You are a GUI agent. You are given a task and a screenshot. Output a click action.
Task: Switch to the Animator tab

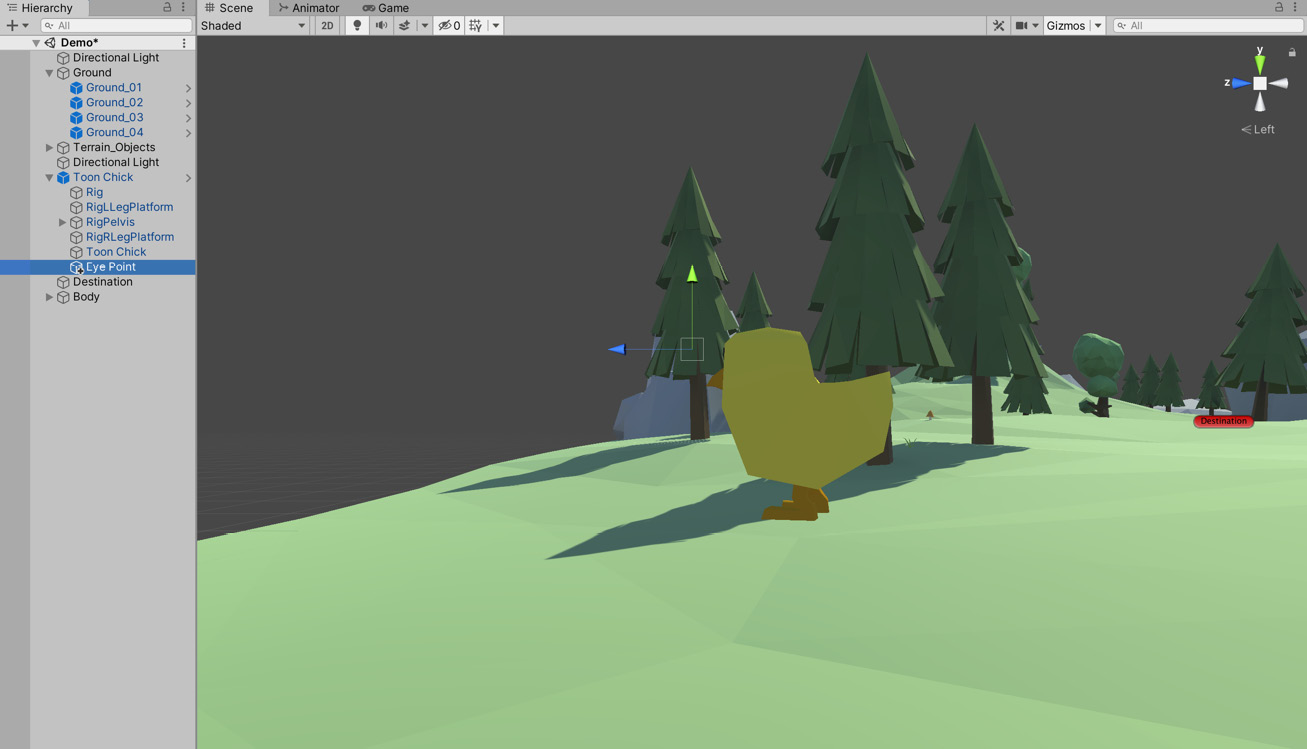coord(309,8)
